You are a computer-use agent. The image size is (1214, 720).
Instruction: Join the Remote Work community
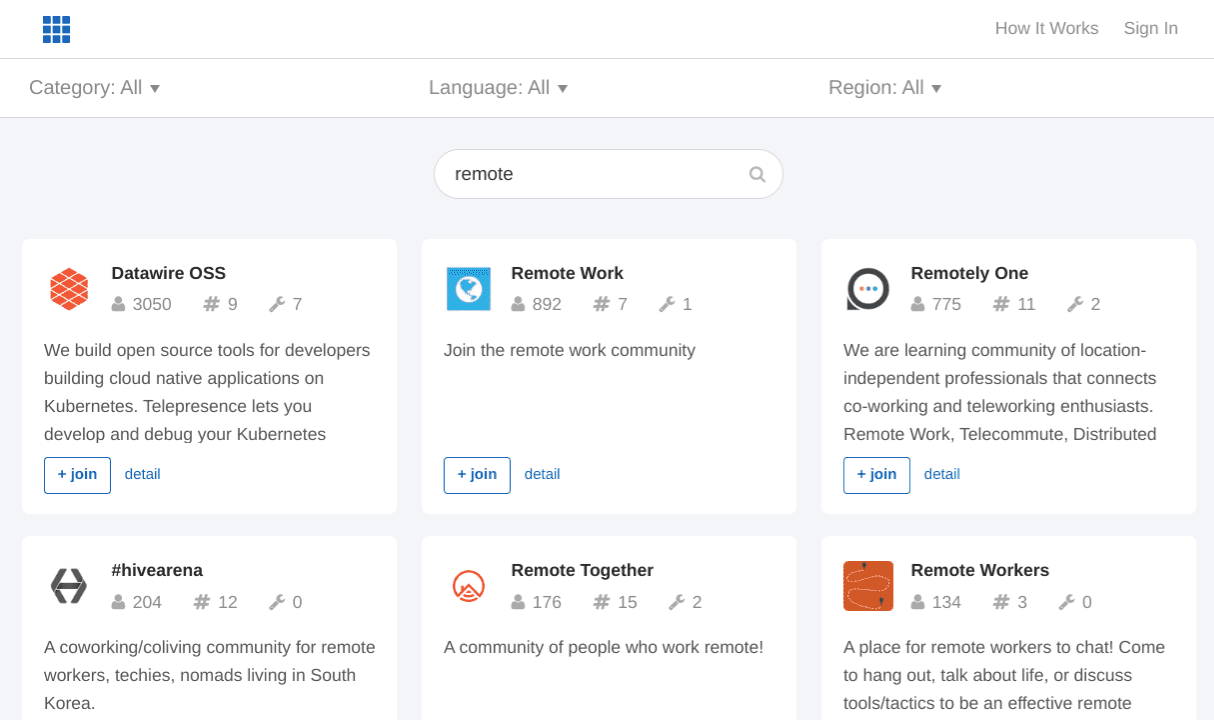point(477,475)
